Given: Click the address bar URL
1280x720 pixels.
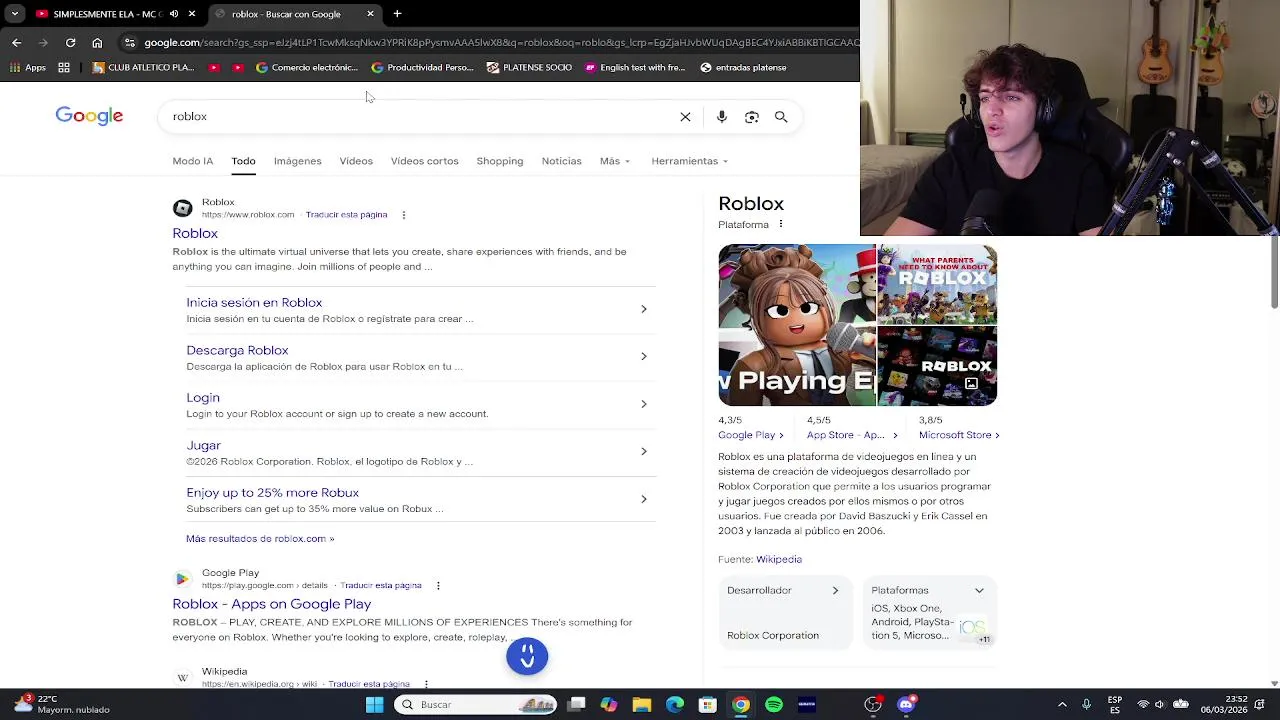Looking at the screenshot, I should pyautogui.click(x=500, y=42).
